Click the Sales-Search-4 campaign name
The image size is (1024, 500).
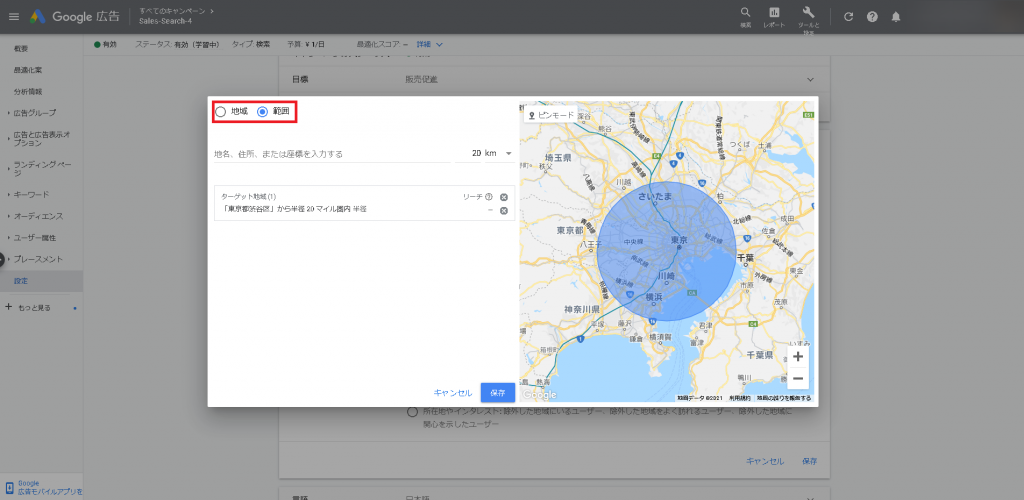click(x=165, y=22)
